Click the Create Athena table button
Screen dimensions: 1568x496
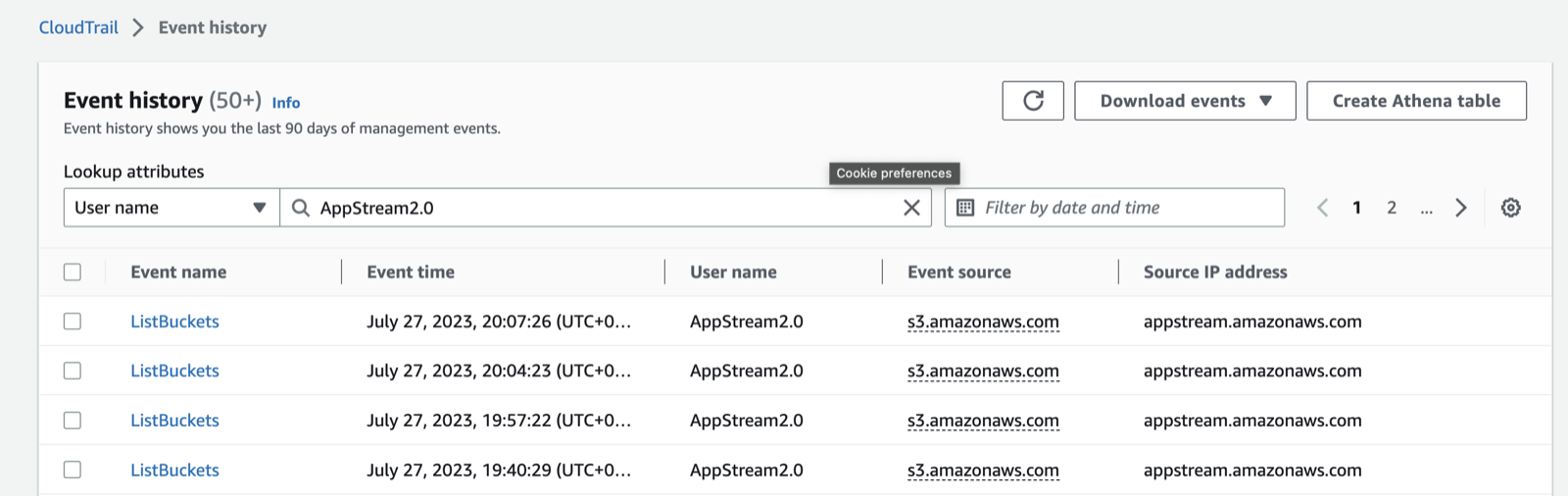pos(1416,101)
